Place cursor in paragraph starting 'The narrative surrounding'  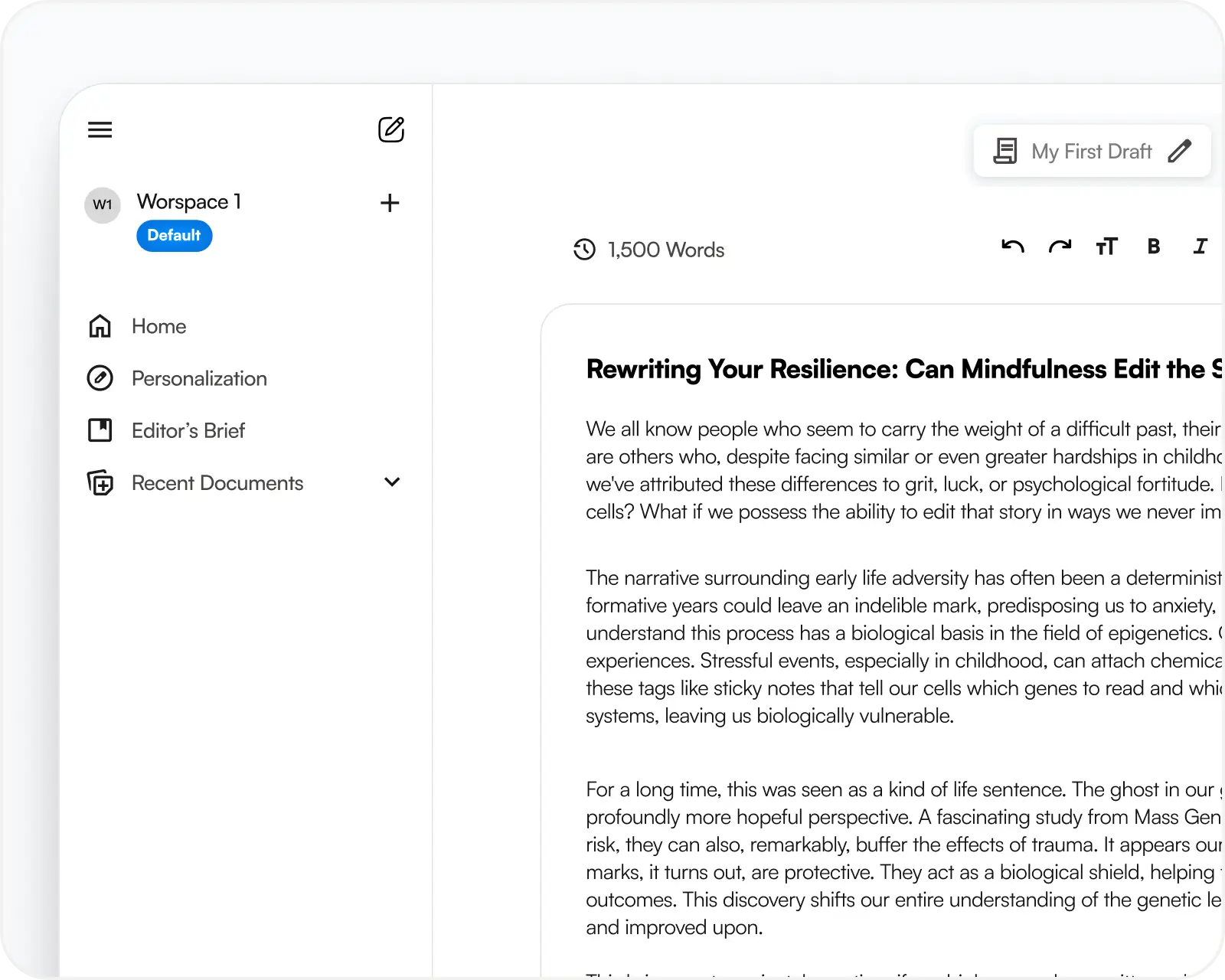pos(903,646)
